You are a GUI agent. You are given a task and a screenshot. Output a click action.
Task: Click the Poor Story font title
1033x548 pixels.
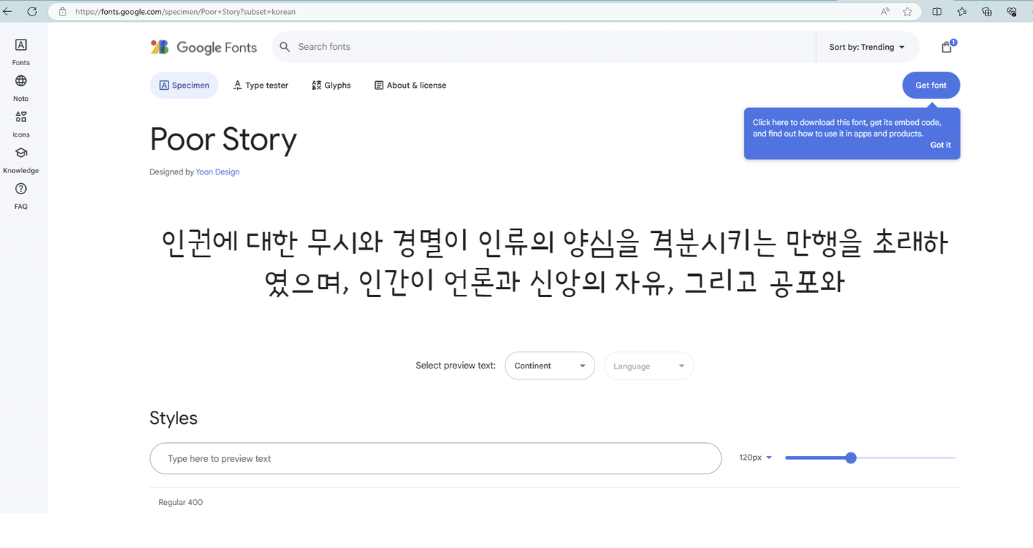coord(223,140)
